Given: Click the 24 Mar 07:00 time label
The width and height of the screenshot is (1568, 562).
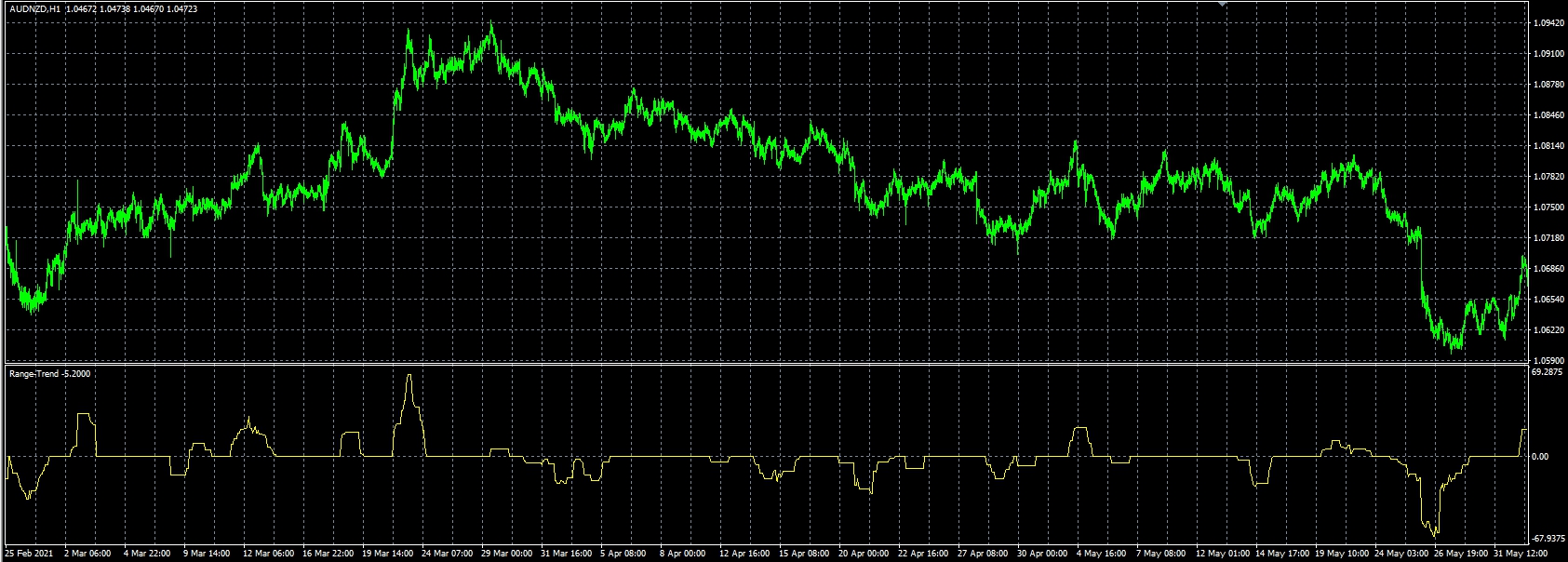Looking at the screenshot, I should [449, 554].
